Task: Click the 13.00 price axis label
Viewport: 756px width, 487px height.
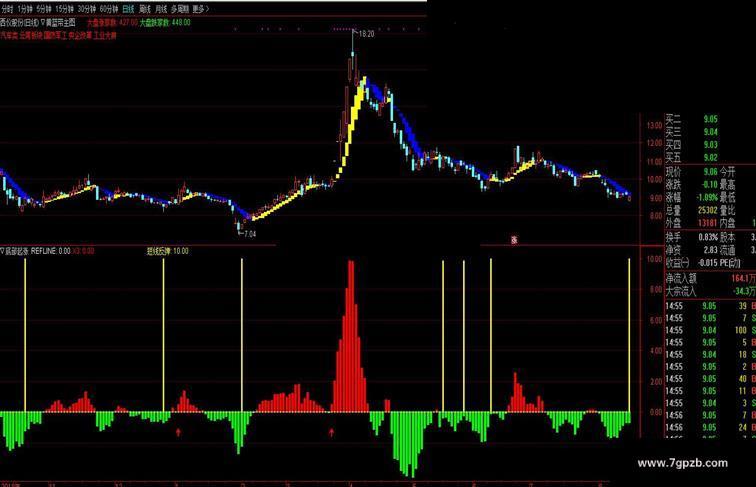Action: point(654,125)
